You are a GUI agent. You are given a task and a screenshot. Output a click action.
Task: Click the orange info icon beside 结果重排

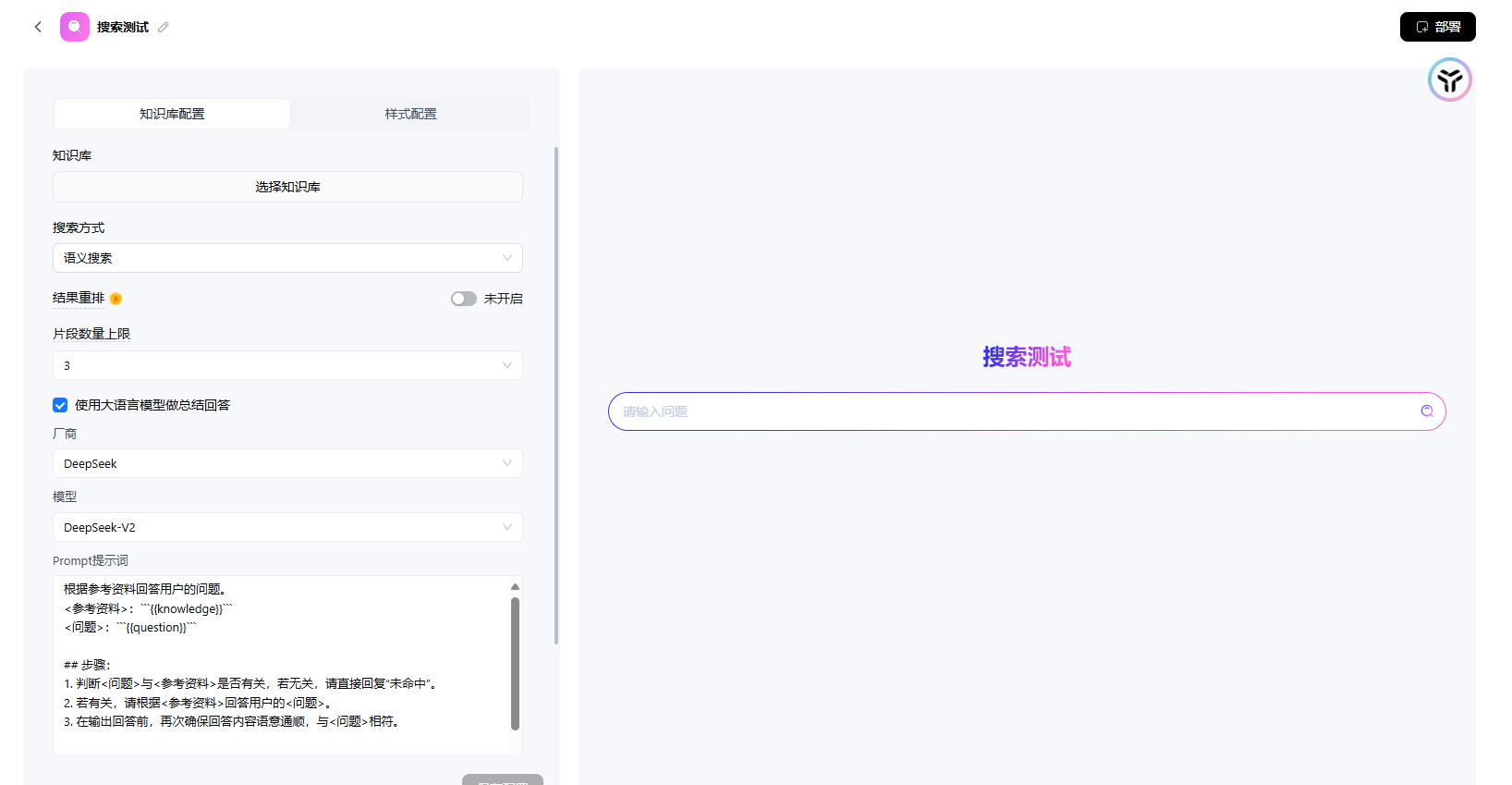(x=116, y=299)
